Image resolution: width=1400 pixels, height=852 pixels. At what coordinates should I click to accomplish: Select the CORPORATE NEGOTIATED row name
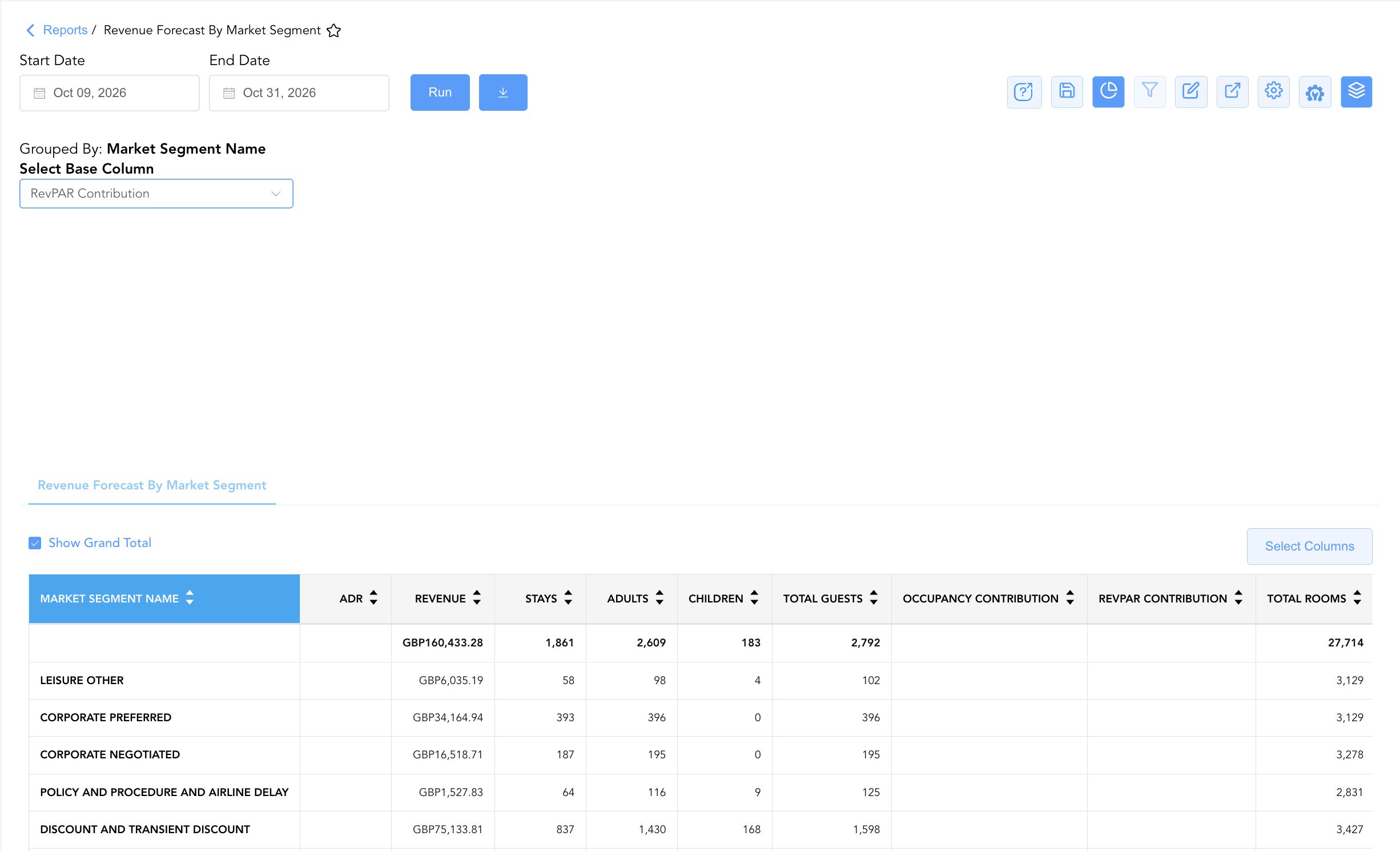pyautogui.click(x=110, y=754)
